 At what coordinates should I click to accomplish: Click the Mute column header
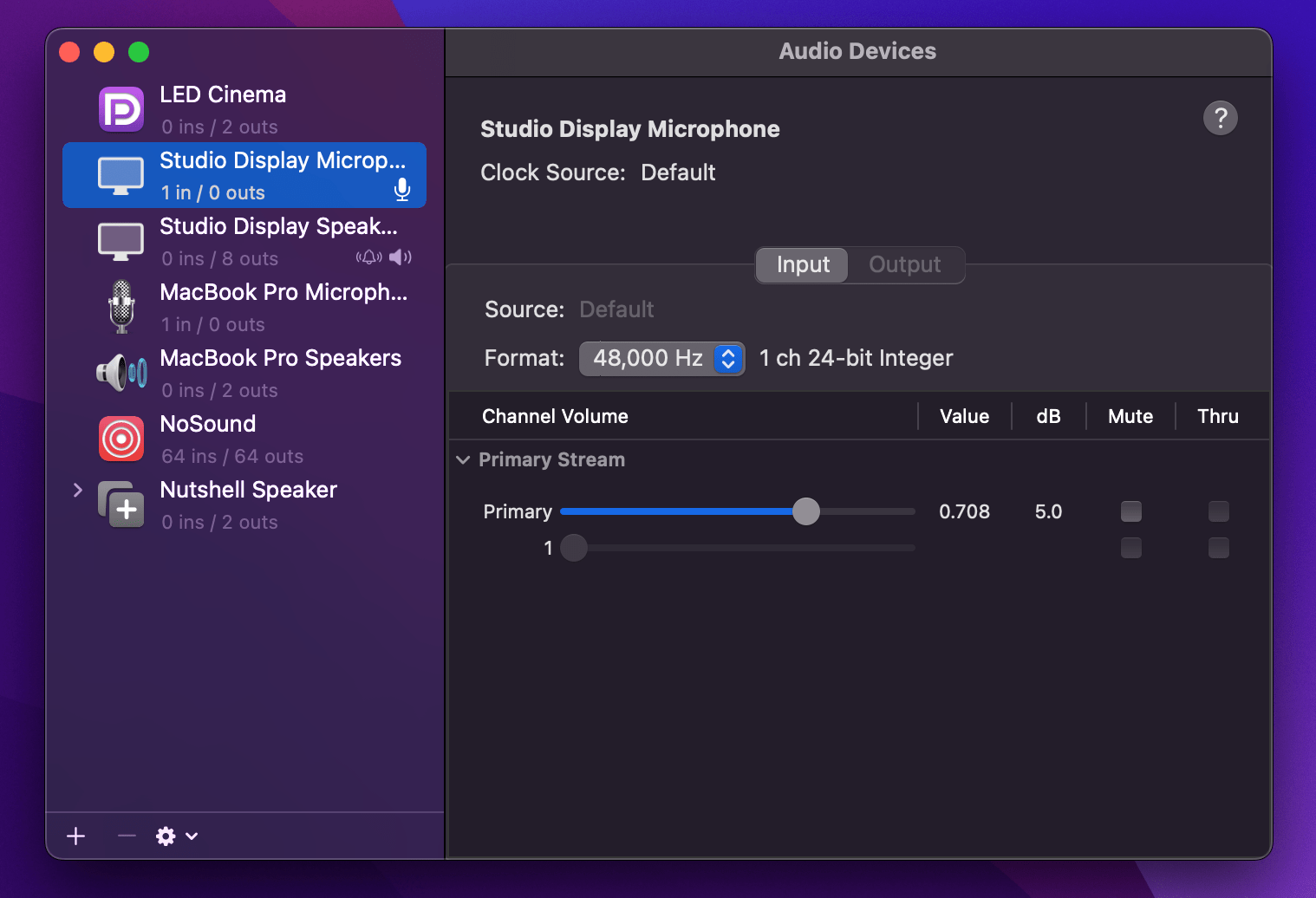point(1130,416)
